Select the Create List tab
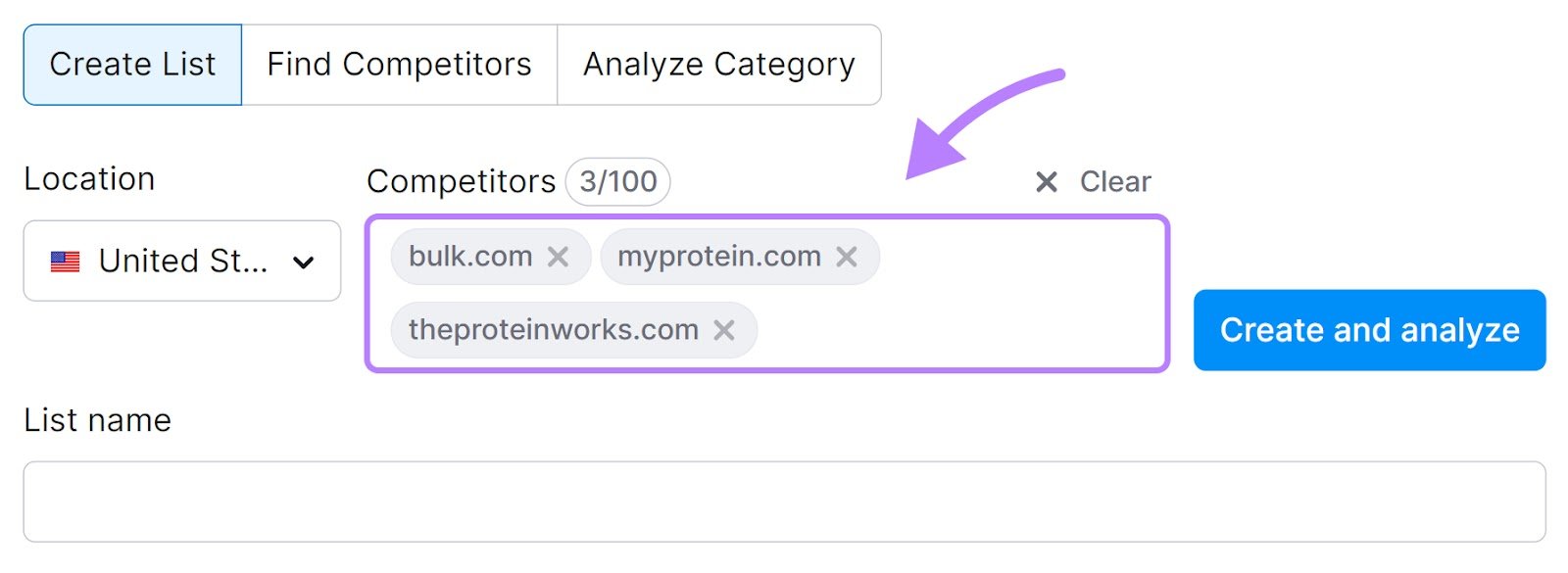 (x=132, y=65)
